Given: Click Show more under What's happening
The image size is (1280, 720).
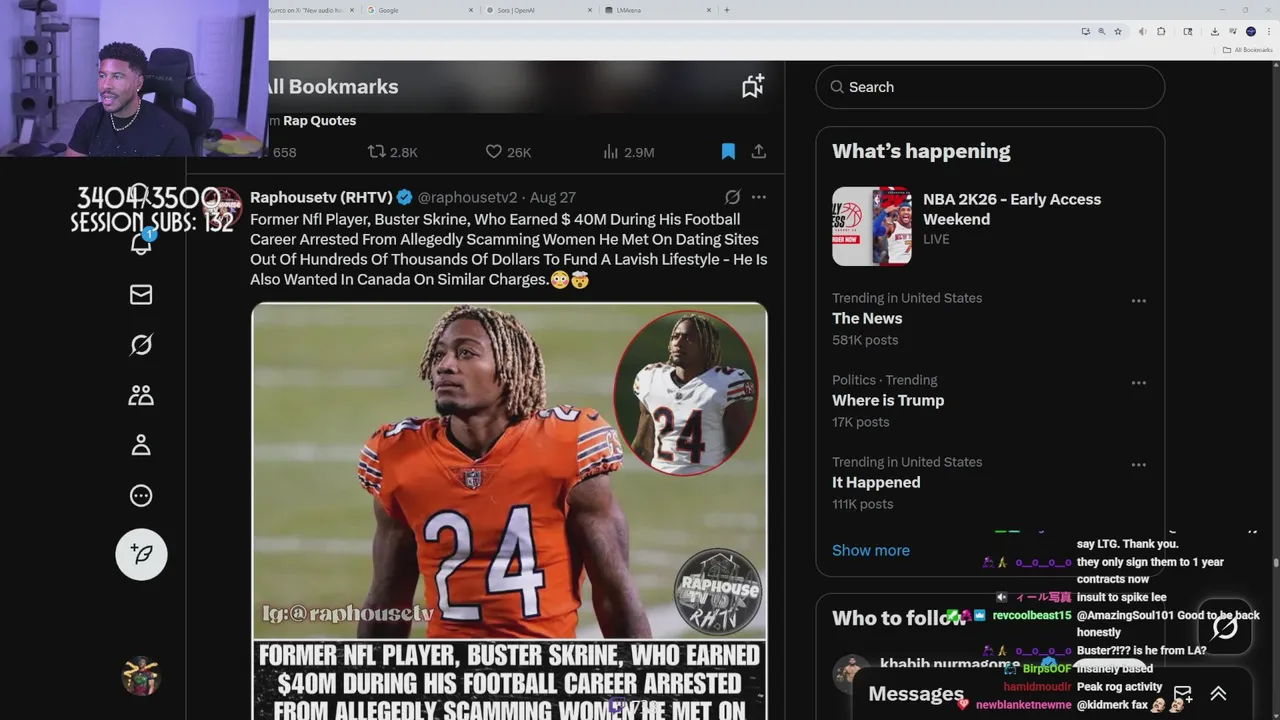Looking at the screenshot, I should (x=871, y=550).
